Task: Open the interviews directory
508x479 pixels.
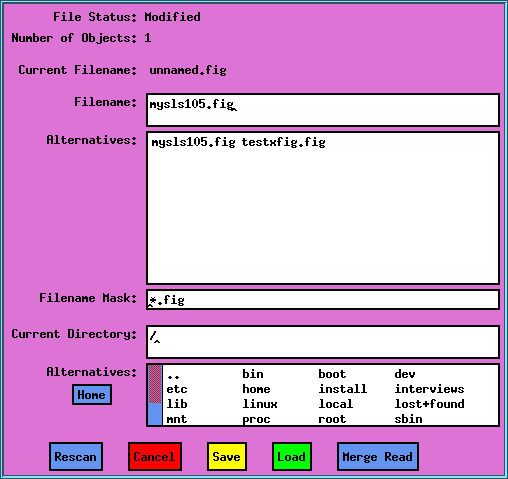Action: (x=429, y=389)
